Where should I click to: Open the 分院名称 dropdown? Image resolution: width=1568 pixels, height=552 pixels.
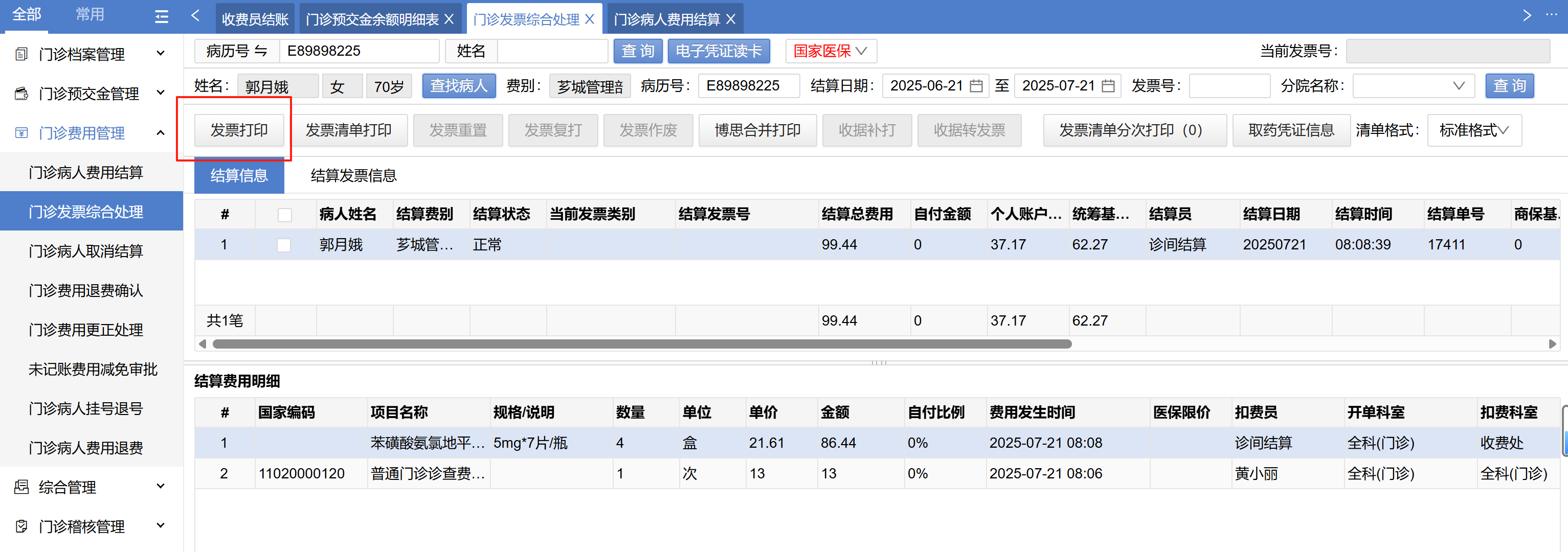(1413, 86)
